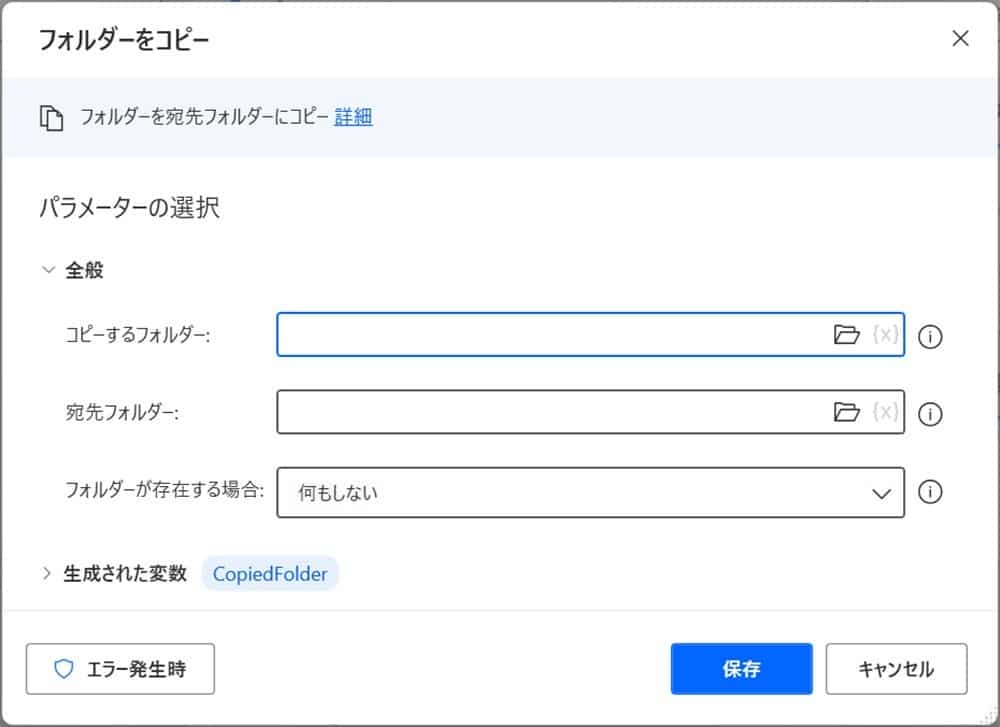Screen dimensions: 1000x727
Task: Click the CopiedFolder variable chip
Action: click(x=270, y=573)
